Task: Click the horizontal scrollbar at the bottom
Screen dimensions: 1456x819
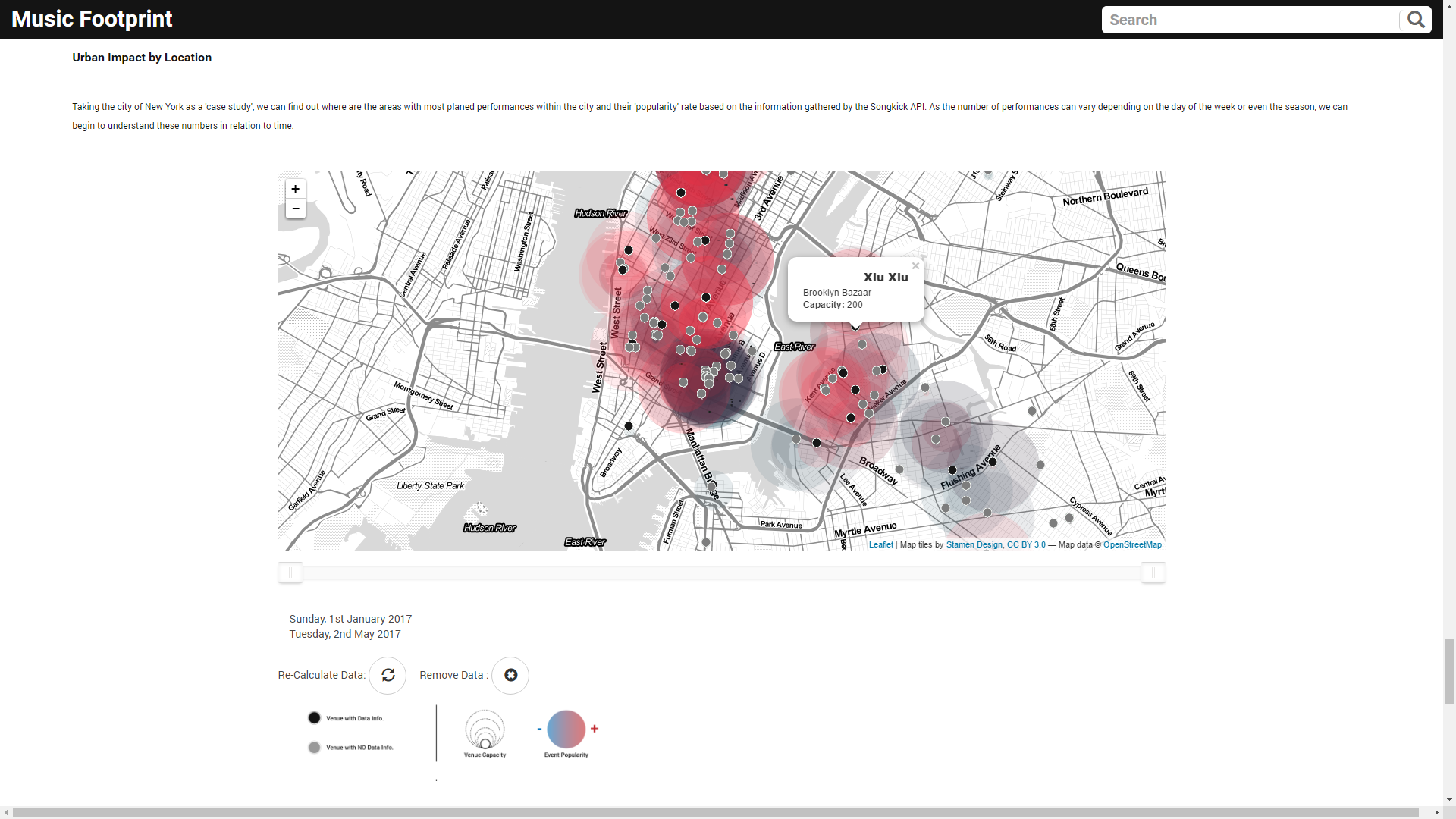Action: [715, 812]
